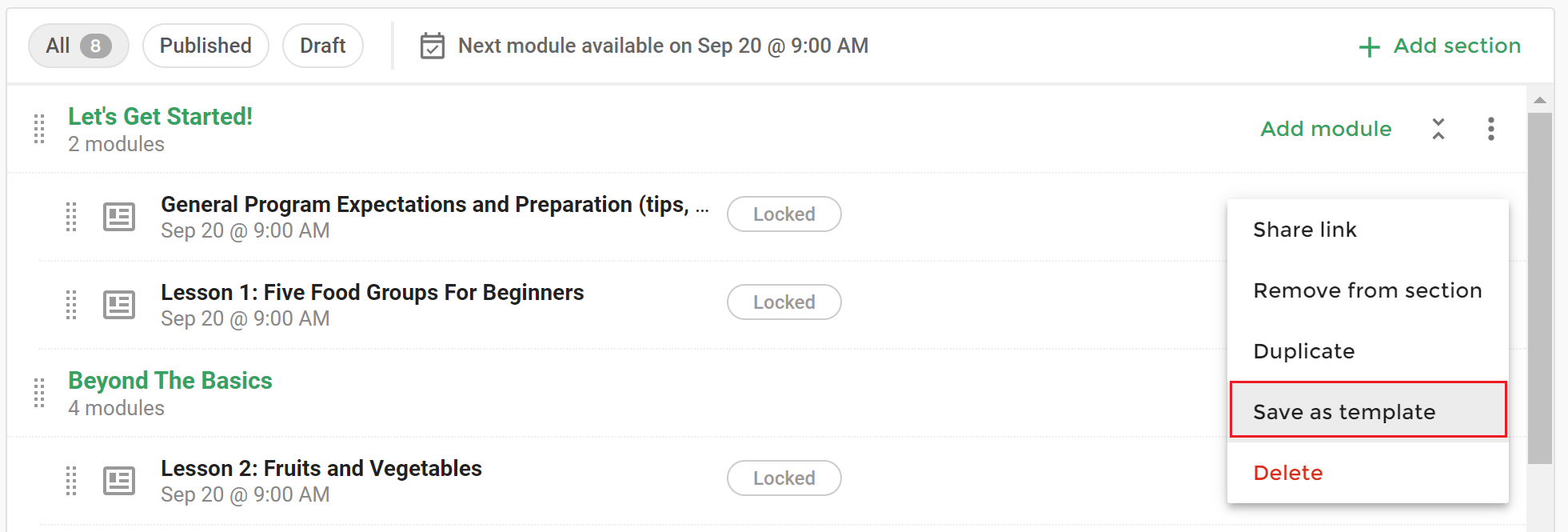The height and width of the screenshot is (532, 1568).
Task: Click the Add module link
Action: click(x=1326, y=129)
